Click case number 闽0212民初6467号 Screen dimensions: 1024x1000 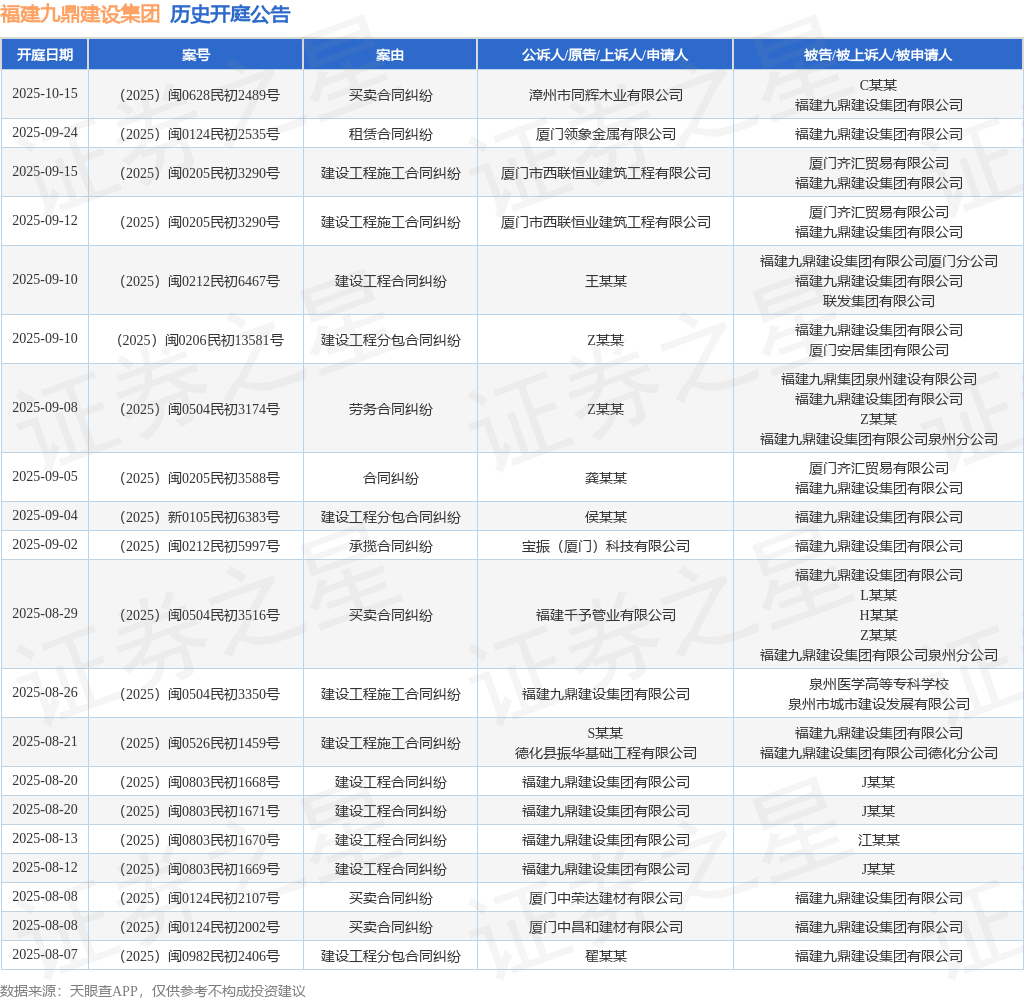(200, 282)
